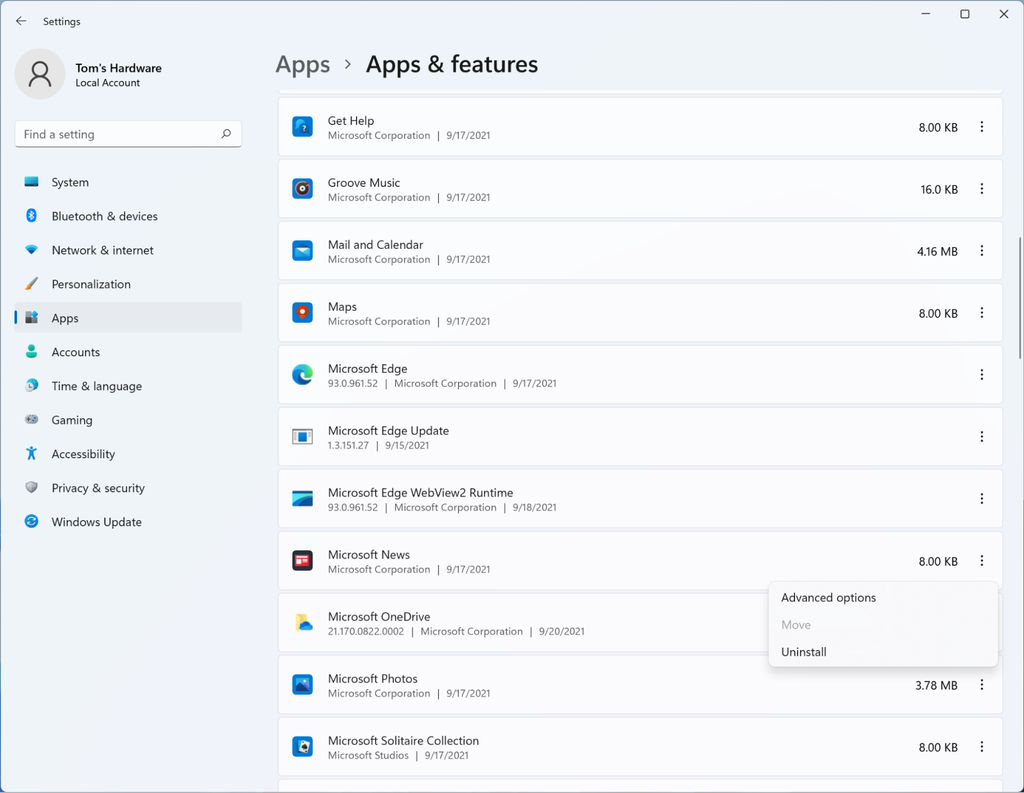1024x793 pixels.
Task: Go to Windows Update settings
Action: tap(96, 522)
